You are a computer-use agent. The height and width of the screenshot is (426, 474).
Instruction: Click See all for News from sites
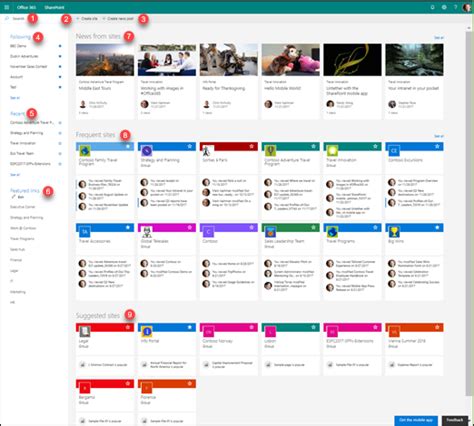439,38
